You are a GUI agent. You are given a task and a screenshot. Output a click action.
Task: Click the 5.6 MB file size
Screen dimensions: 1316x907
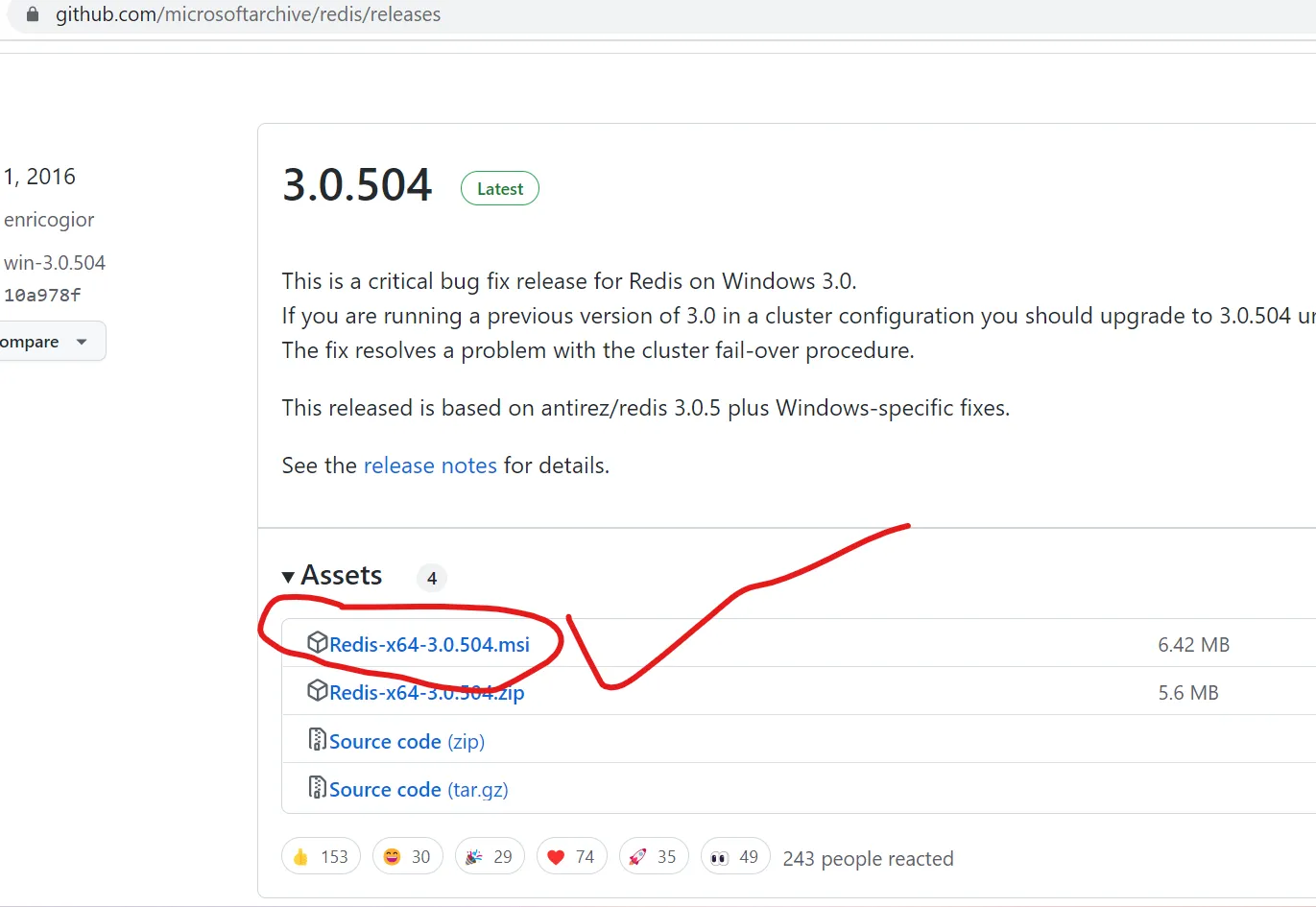(1188, 693)
